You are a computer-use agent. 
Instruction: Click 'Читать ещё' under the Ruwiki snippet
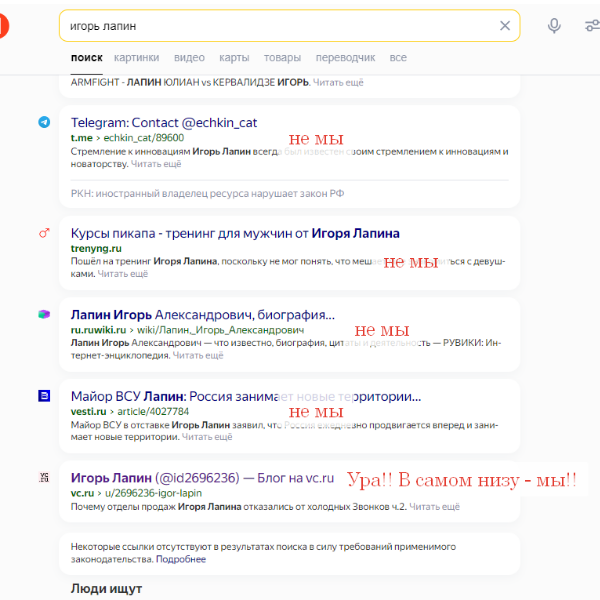point(198,355)
